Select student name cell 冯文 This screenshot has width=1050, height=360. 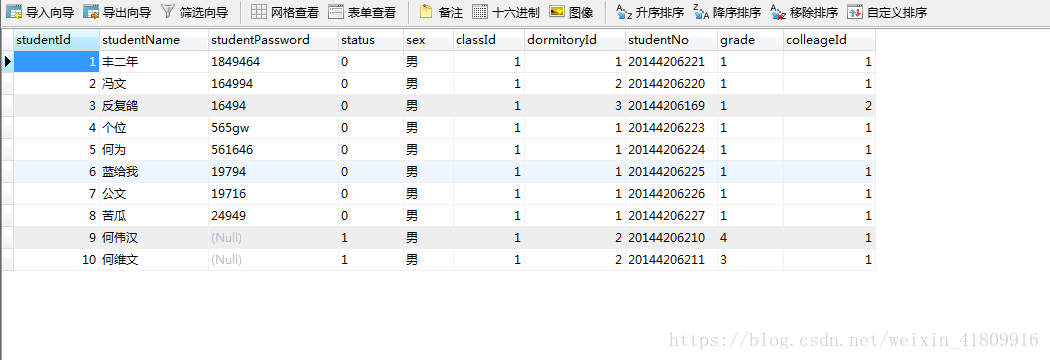point(154,84)
